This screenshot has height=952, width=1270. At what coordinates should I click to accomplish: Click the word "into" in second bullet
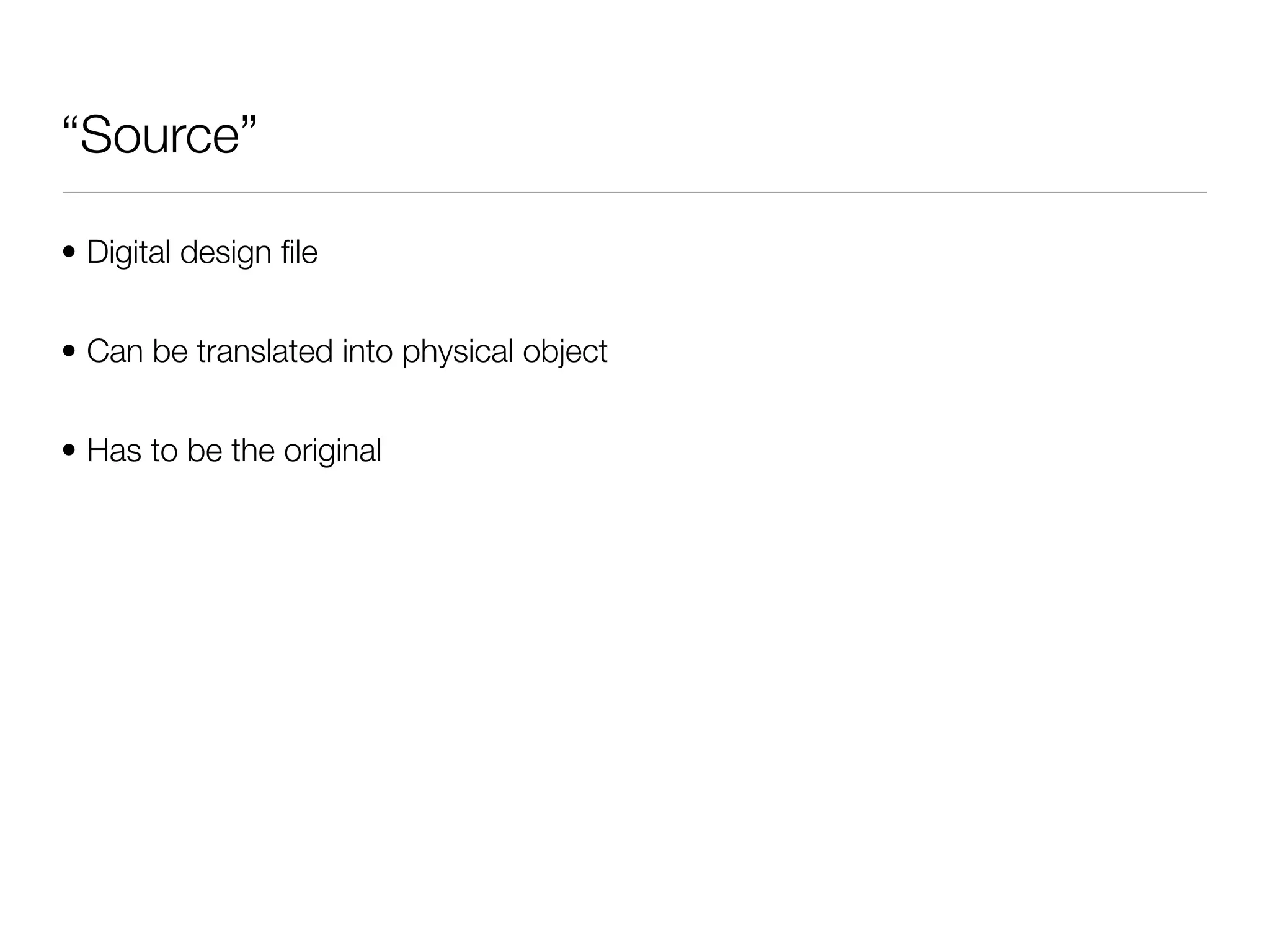(x=367, y=351)
